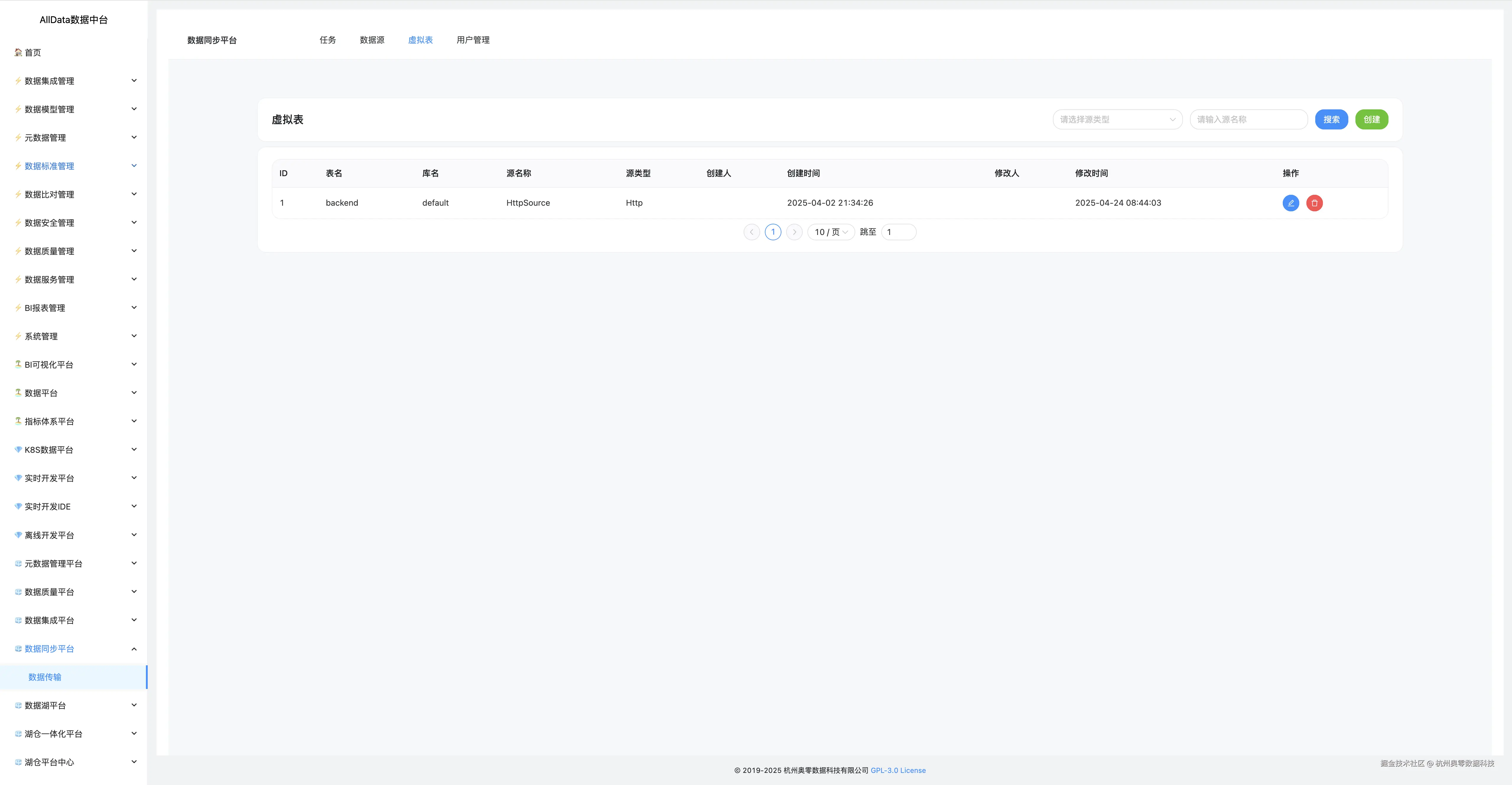The height and width of the screenshot is (785, 1512).
Task: Click next page arrow in pagination
Action: (x=794, y=232)
